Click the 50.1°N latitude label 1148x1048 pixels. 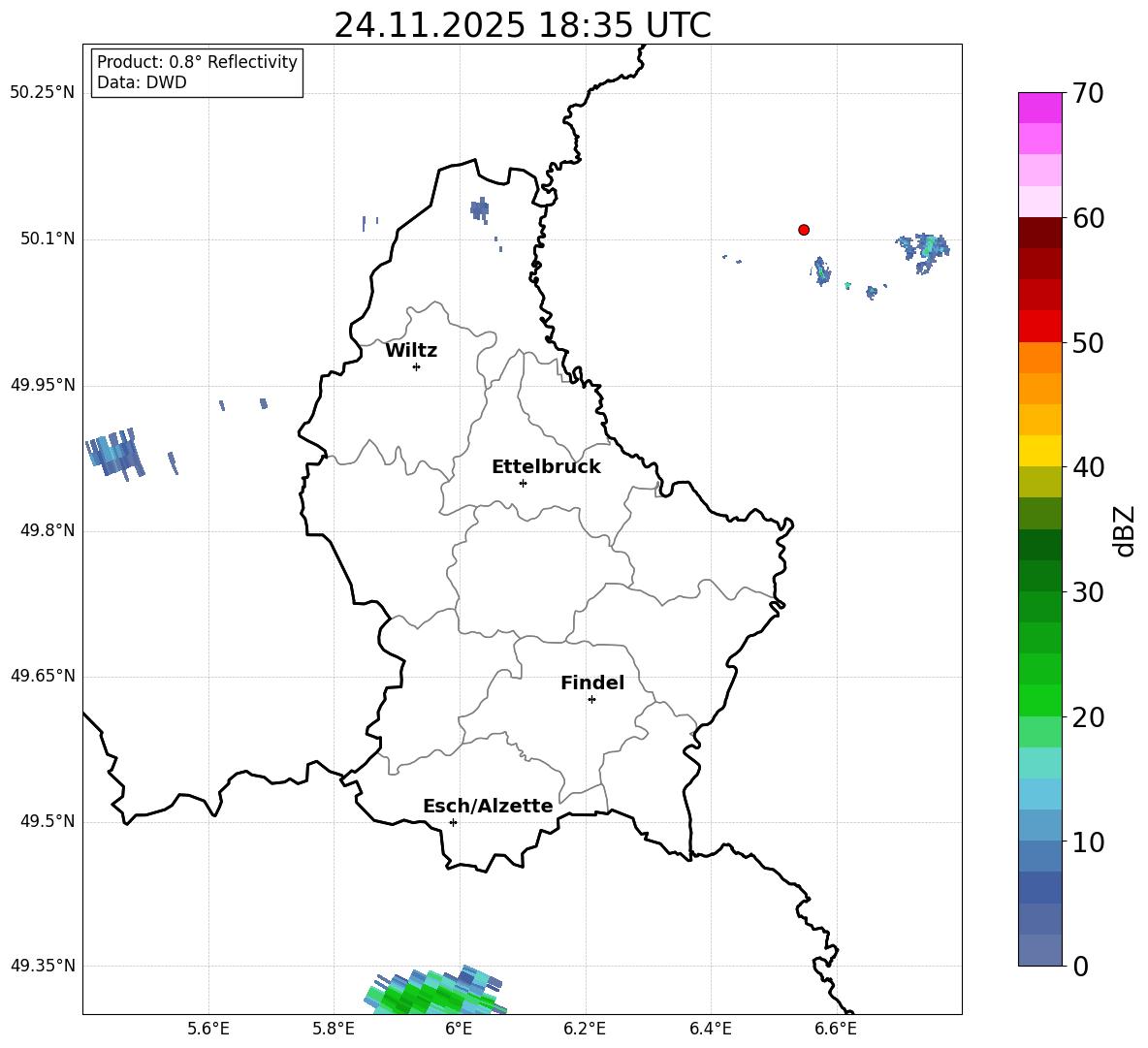(x=48, y=238)
